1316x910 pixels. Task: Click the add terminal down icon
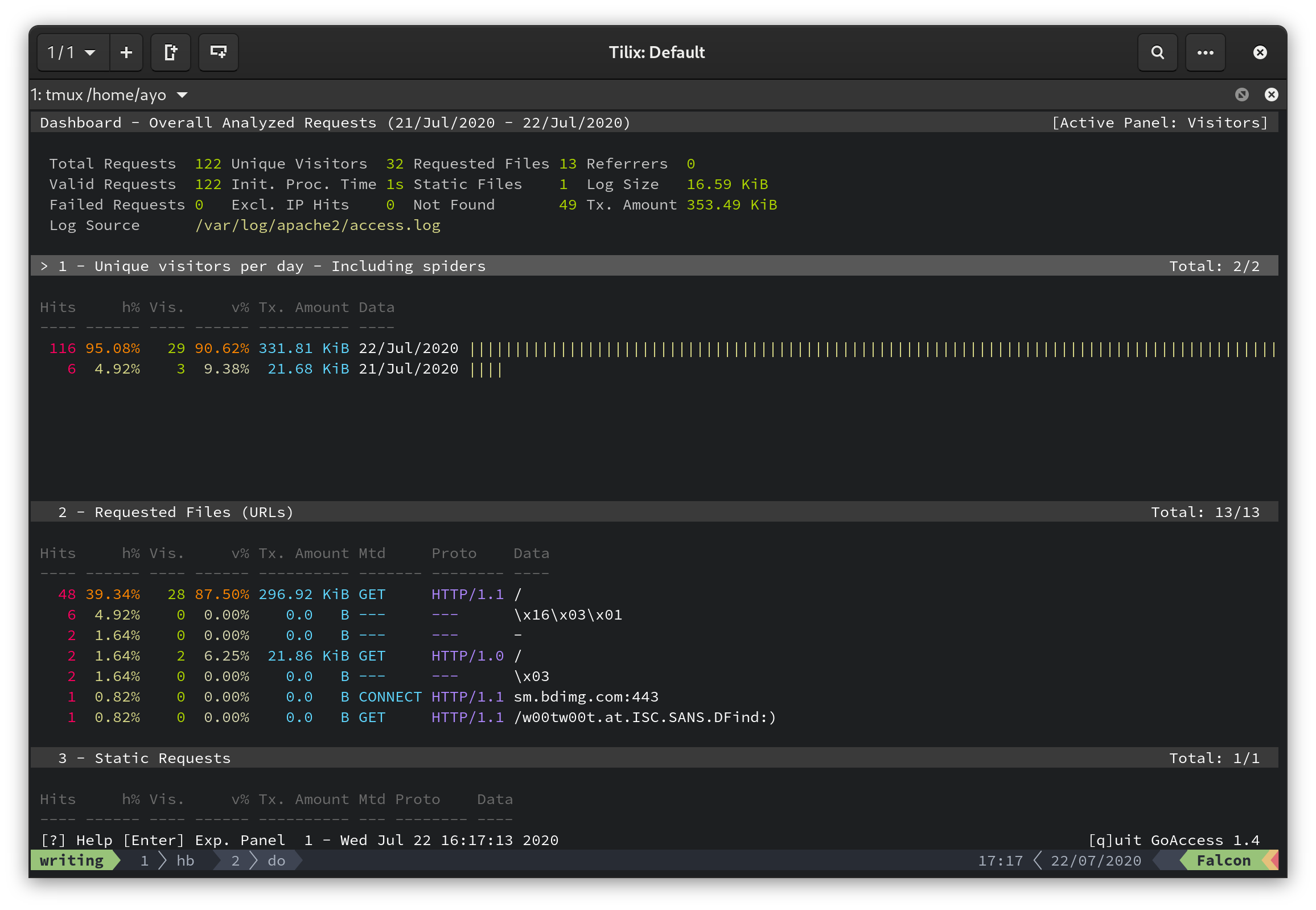tap(218, 52)
